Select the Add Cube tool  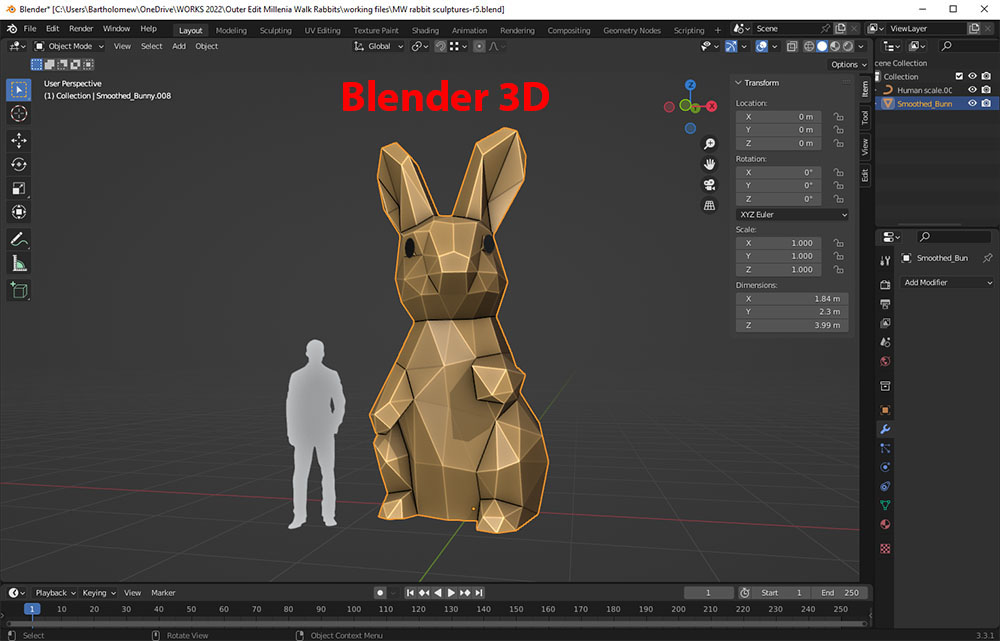coord(18,290)
